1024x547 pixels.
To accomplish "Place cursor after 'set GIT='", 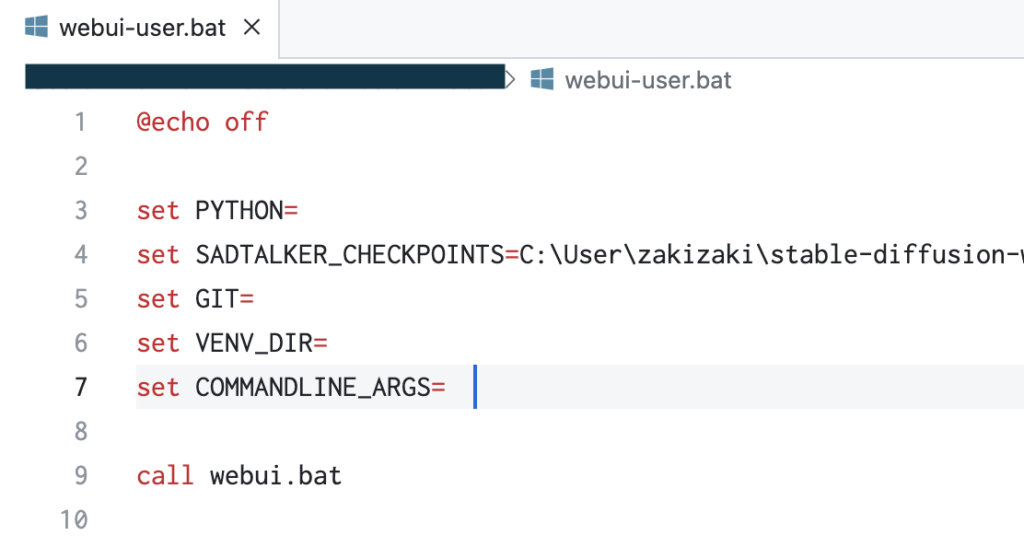I will pyautogui.click(x=256, y=299).
